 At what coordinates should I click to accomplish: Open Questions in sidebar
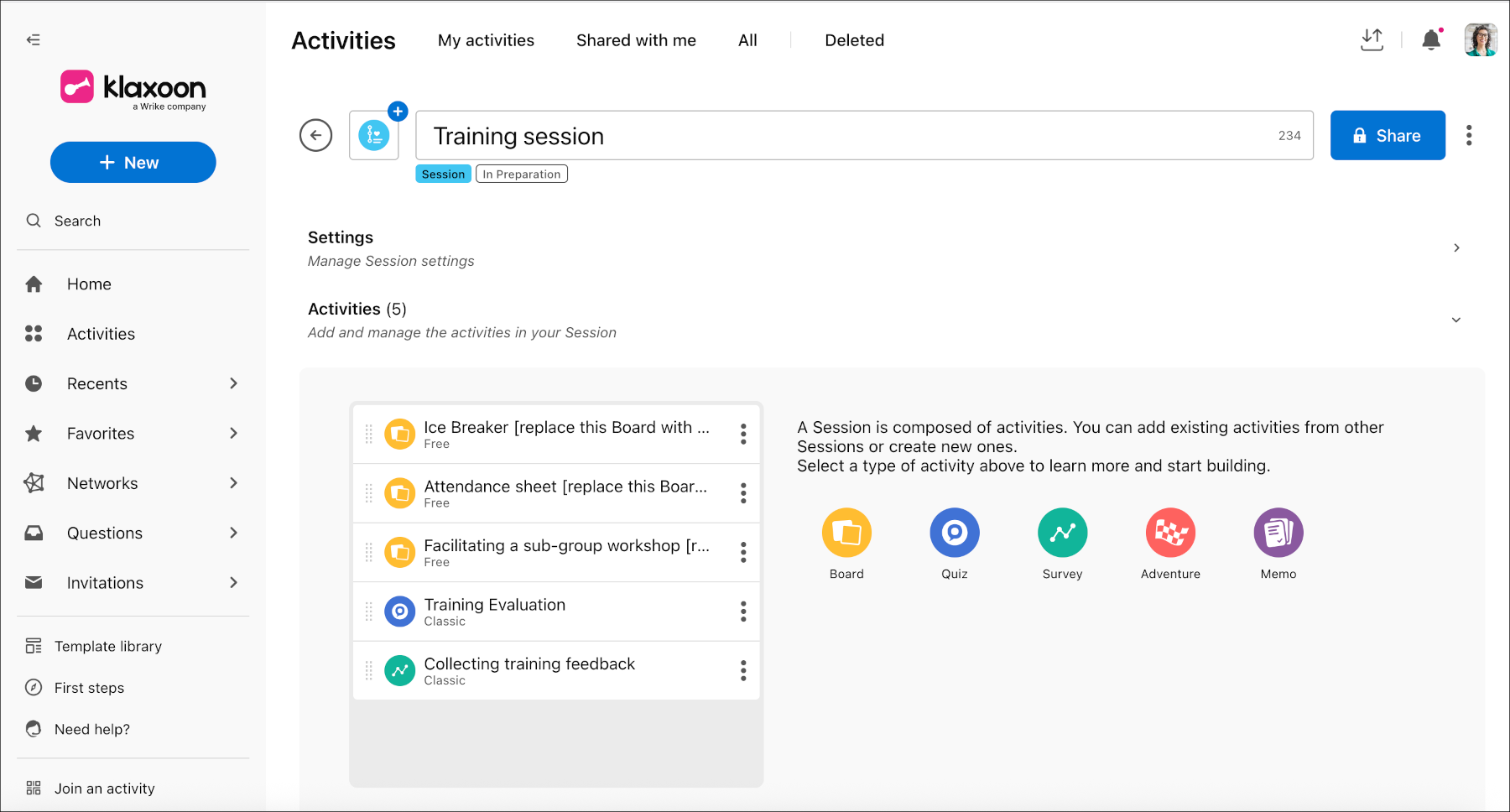[105, 533]
